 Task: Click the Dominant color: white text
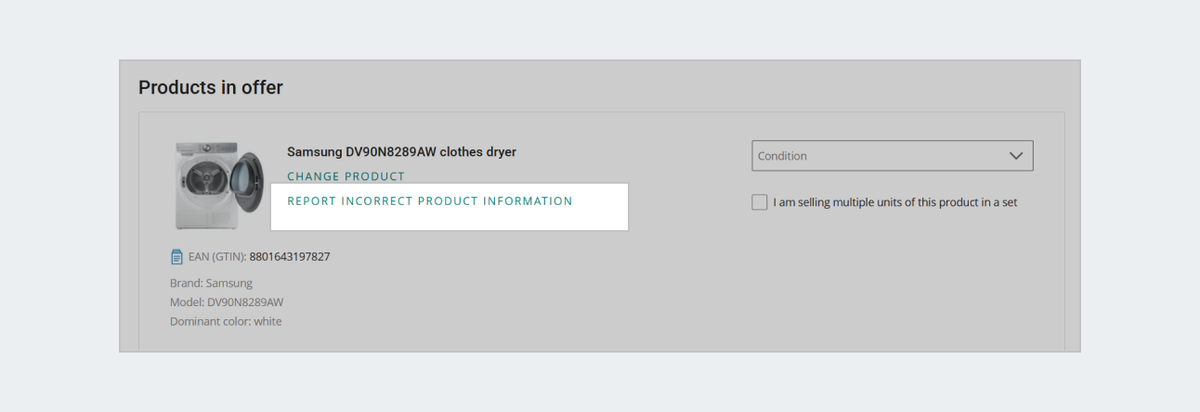pos(226,321)
